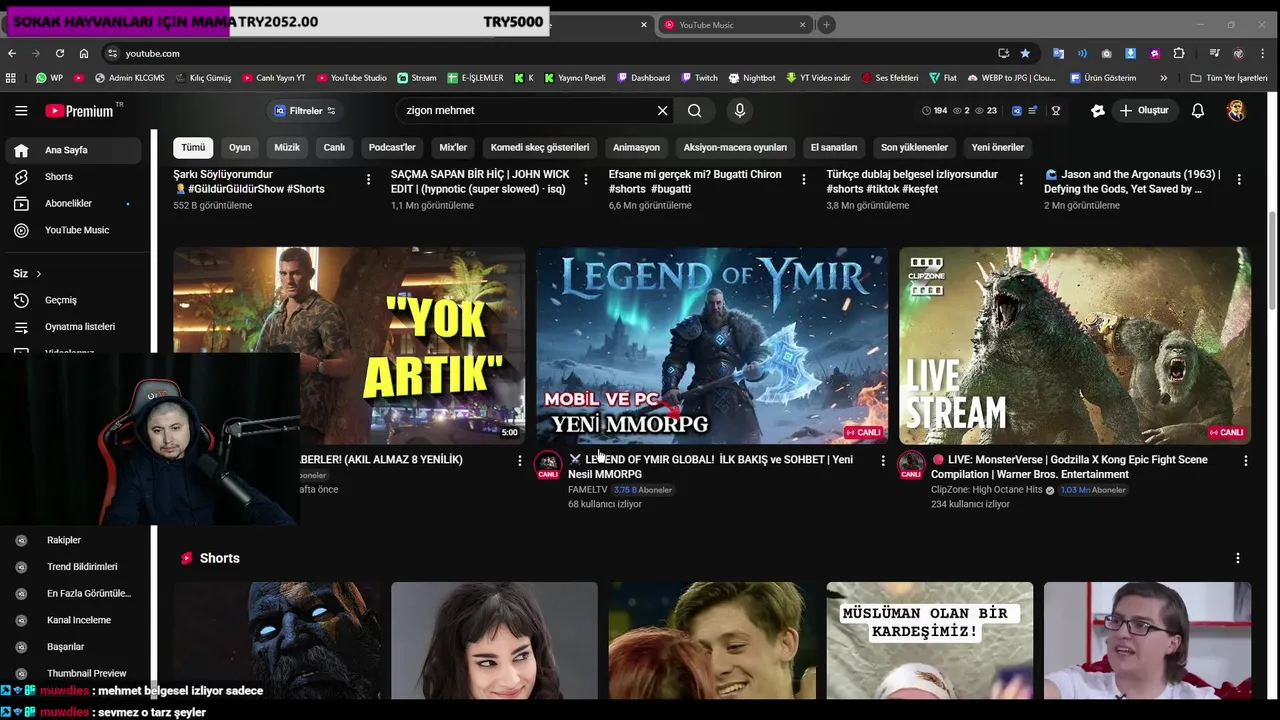
Task: Select the Canlı filter chip
Action: pyautogui.click(x=334, y=147)
